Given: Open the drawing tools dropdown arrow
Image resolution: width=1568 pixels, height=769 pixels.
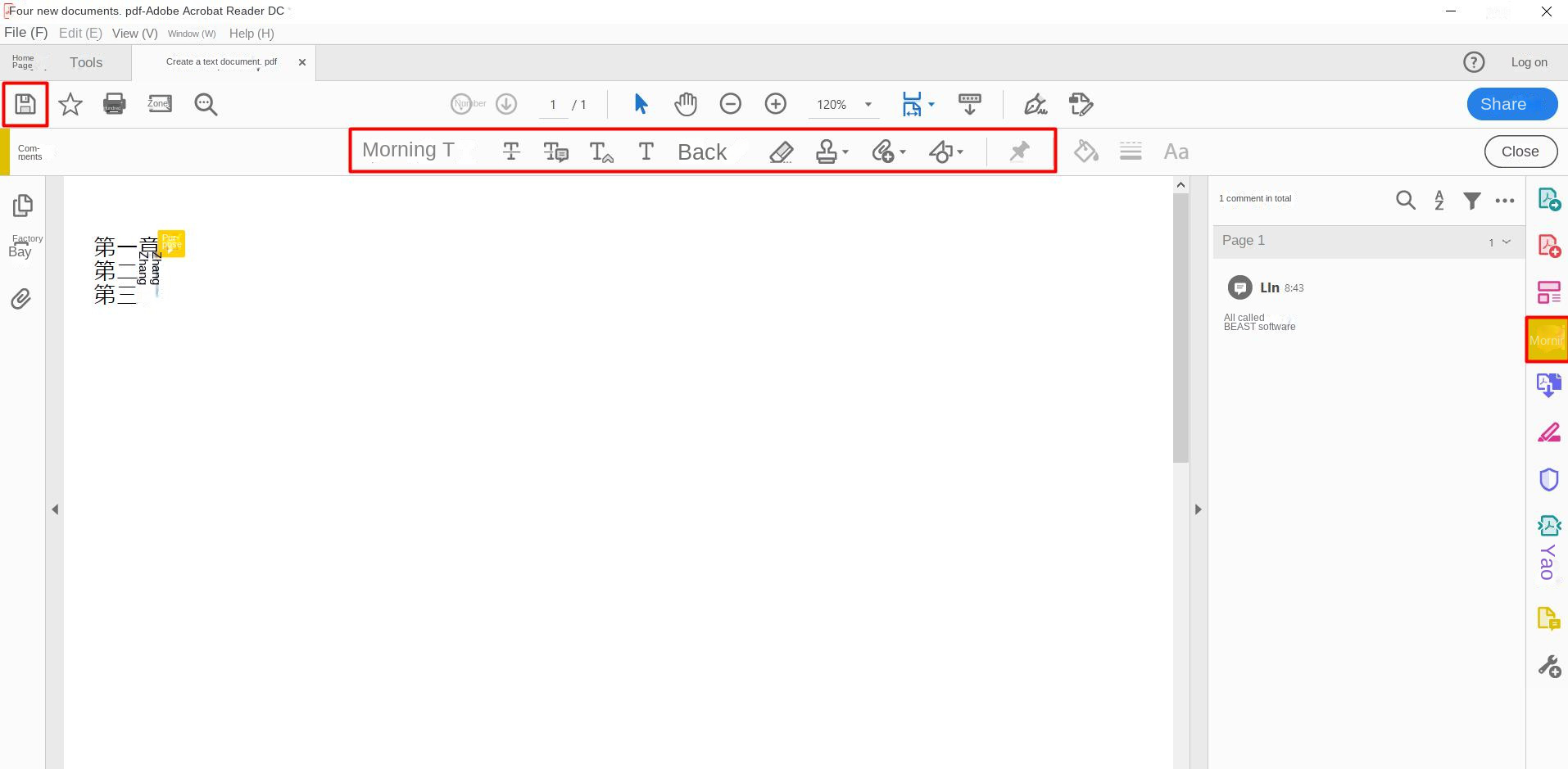Looking at the screenshot, I should click(x=958, y=152).
